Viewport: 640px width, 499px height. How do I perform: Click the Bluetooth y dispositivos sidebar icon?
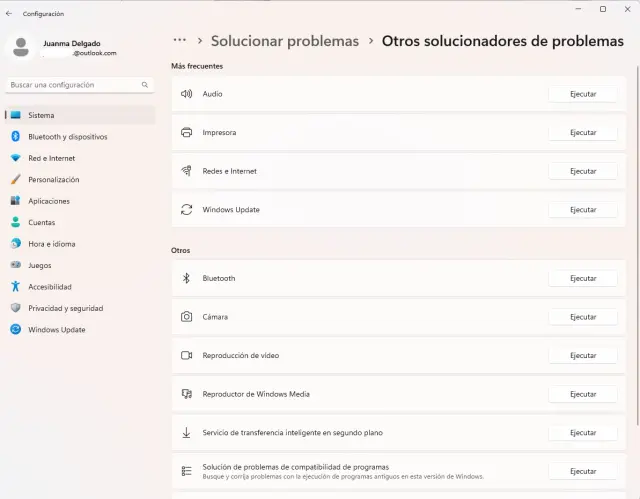(x=16, y=137)
